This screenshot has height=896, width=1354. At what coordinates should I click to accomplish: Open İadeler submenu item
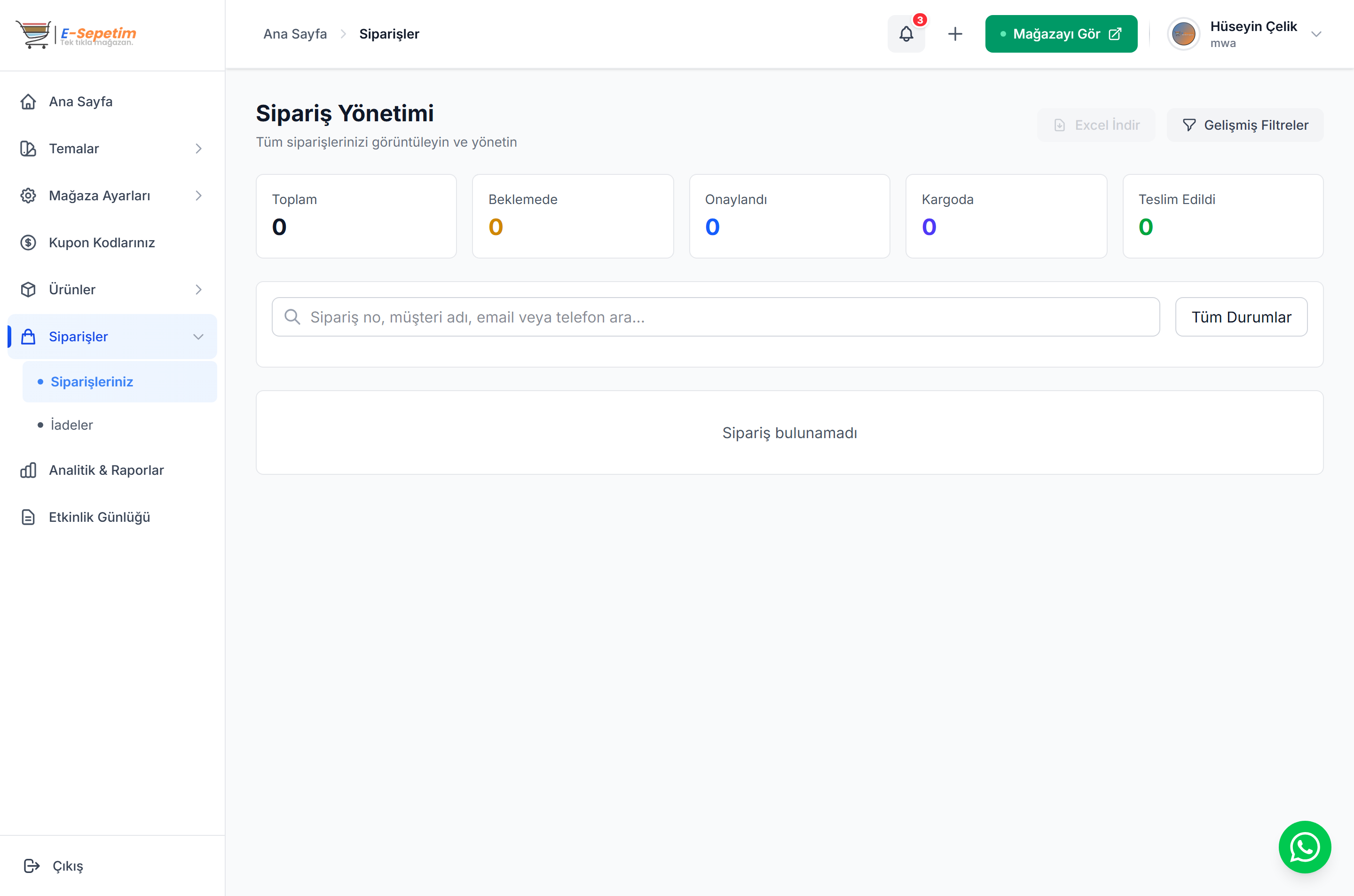pyautogui.click(x=119, y=425)
